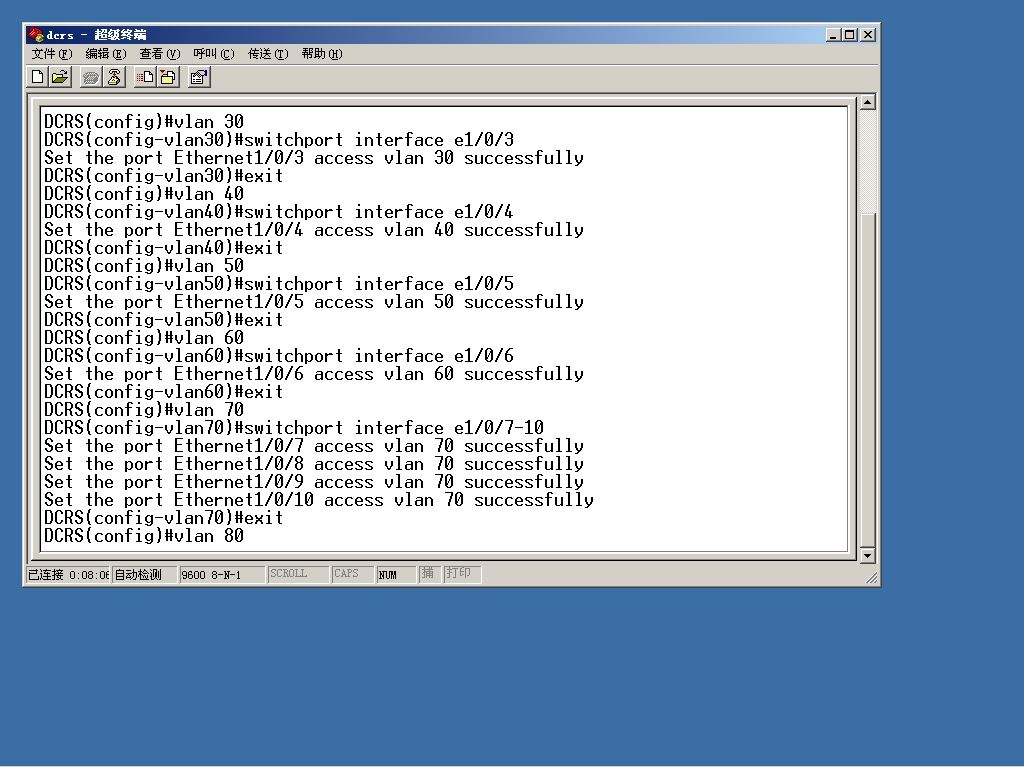The height and width of the screenshot is (768, 1024).
Task: Click the Send file toolbar icon
Action: pos(144,77)
